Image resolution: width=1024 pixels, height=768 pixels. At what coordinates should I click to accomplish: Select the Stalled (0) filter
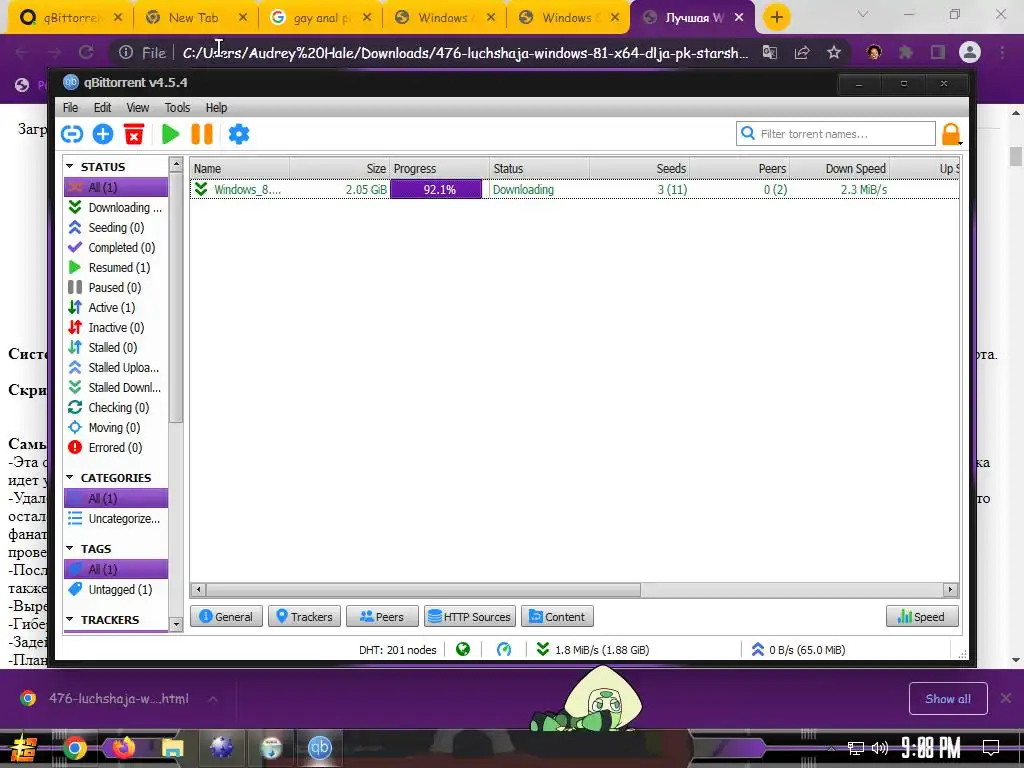[x=116, y=347]
